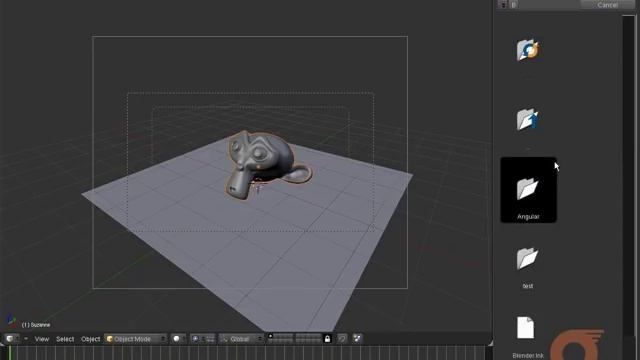Image resolution: width=640 pixels, height=360 pixels.
Task: Collapse the header menus arrow
Action: point(26,339)
